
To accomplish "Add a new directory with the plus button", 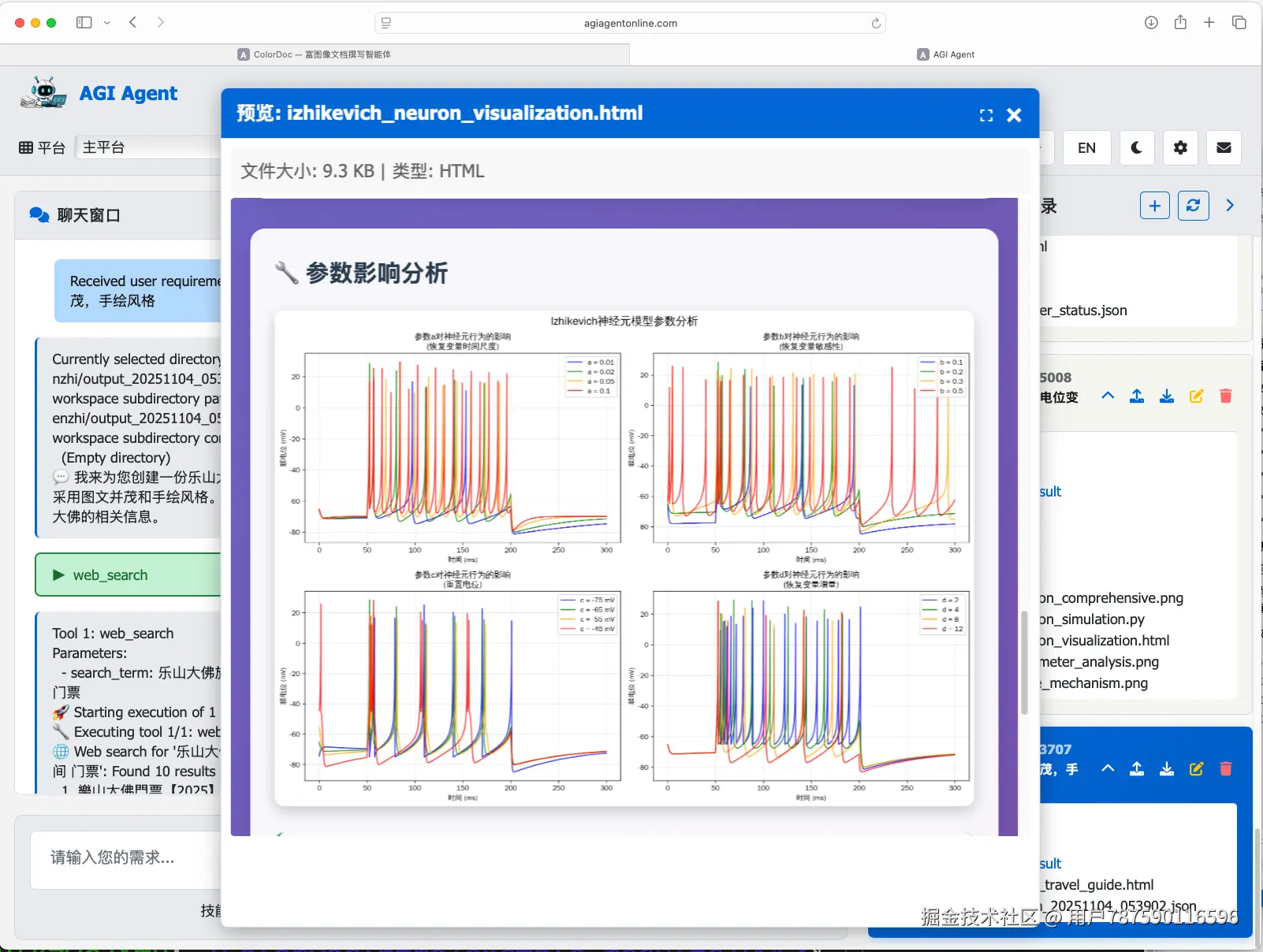I will [x=1155, y=206].
